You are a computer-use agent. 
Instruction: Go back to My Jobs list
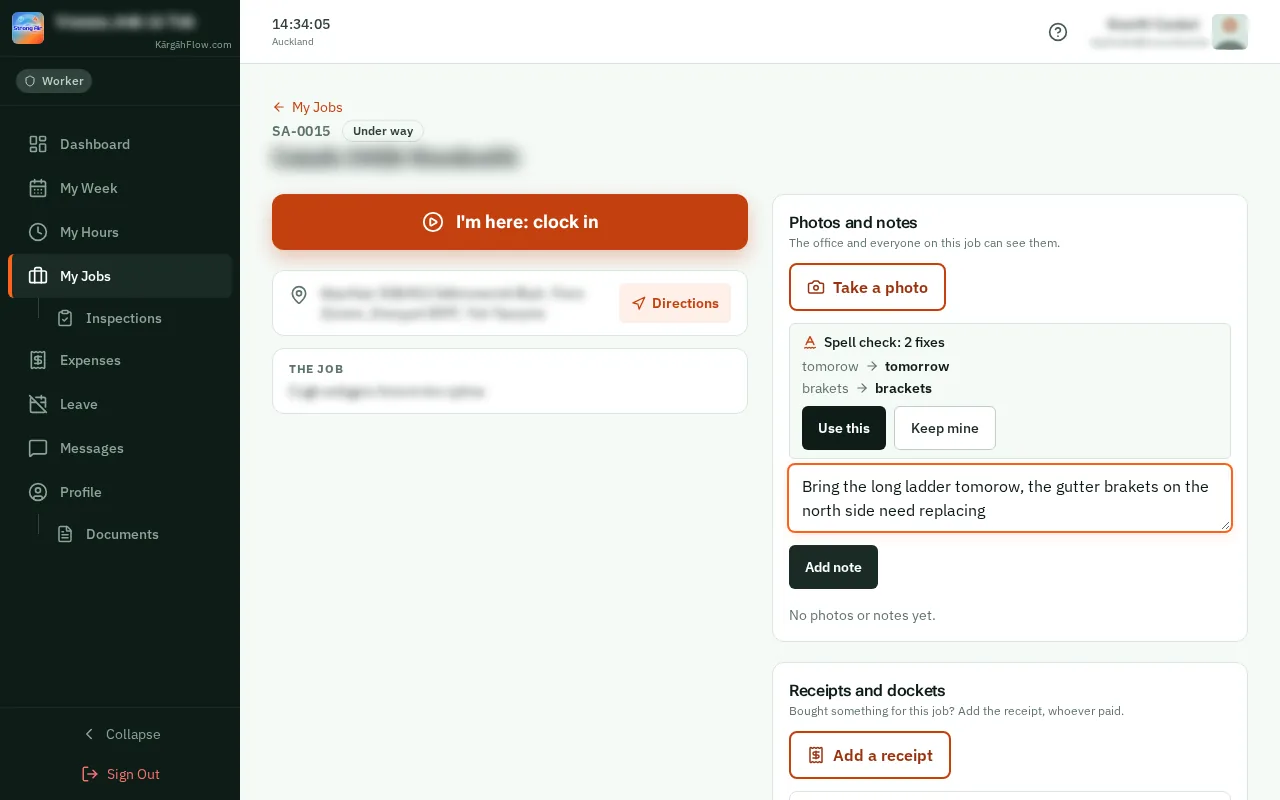tap(307, 107)
